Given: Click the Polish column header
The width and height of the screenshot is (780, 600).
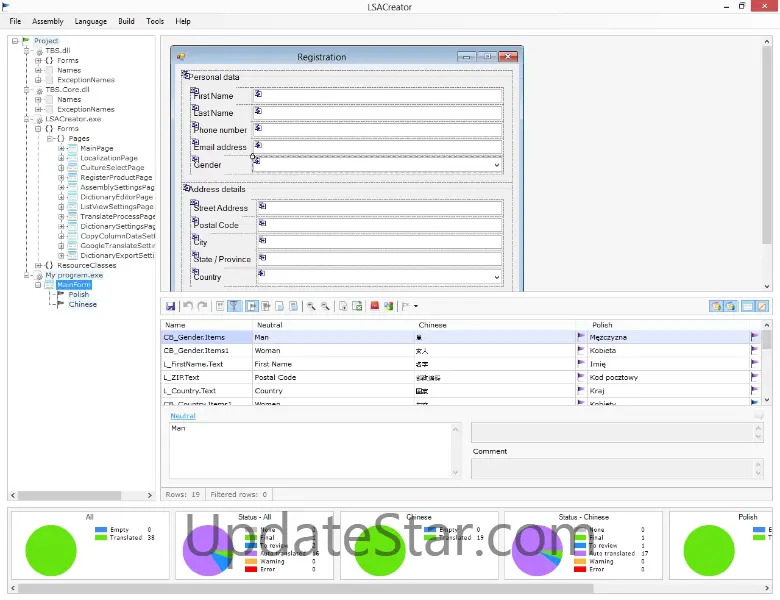Looking at the screenshot, I should pos(601,325).
